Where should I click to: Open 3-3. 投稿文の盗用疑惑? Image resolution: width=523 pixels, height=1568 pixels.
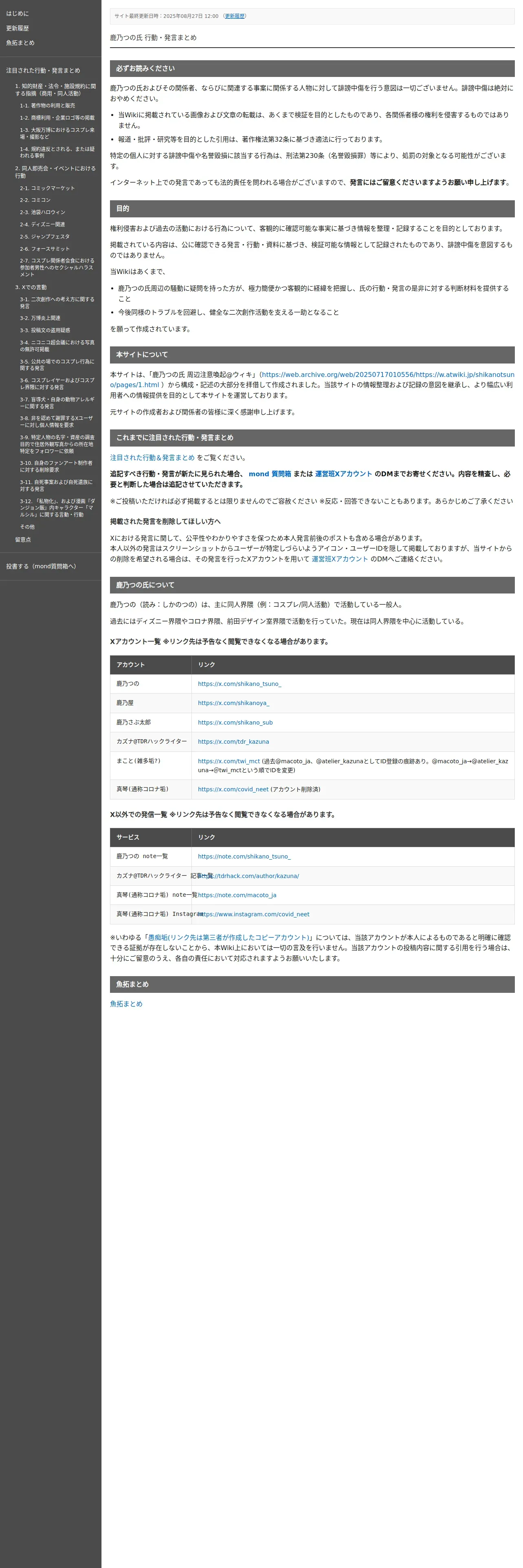tap(44, 330)
